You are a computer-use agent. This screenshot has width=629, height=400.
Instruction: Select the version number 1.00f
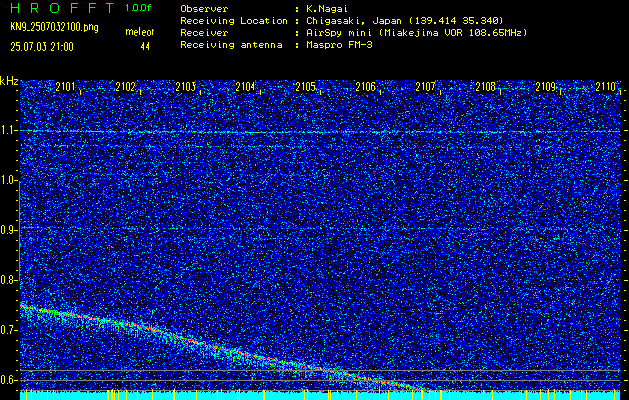click(138, 8)
